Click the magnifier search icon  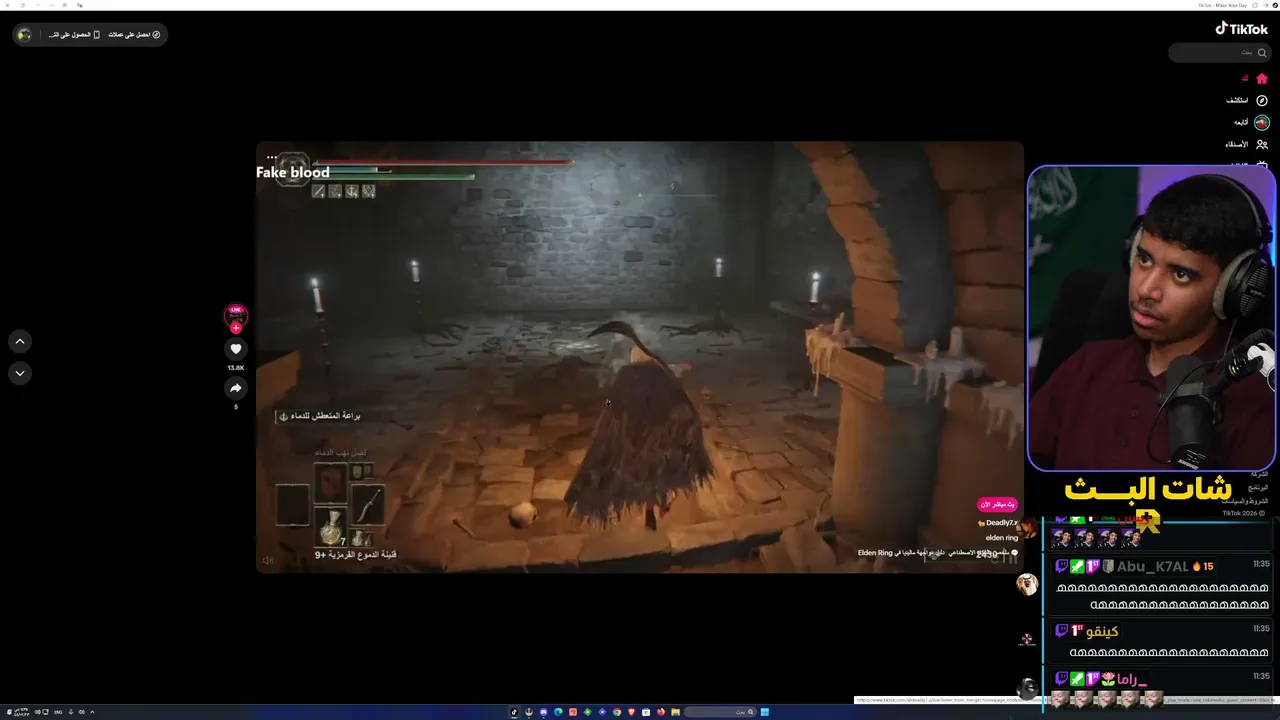pyautogui.click(x=1262, y=53)
